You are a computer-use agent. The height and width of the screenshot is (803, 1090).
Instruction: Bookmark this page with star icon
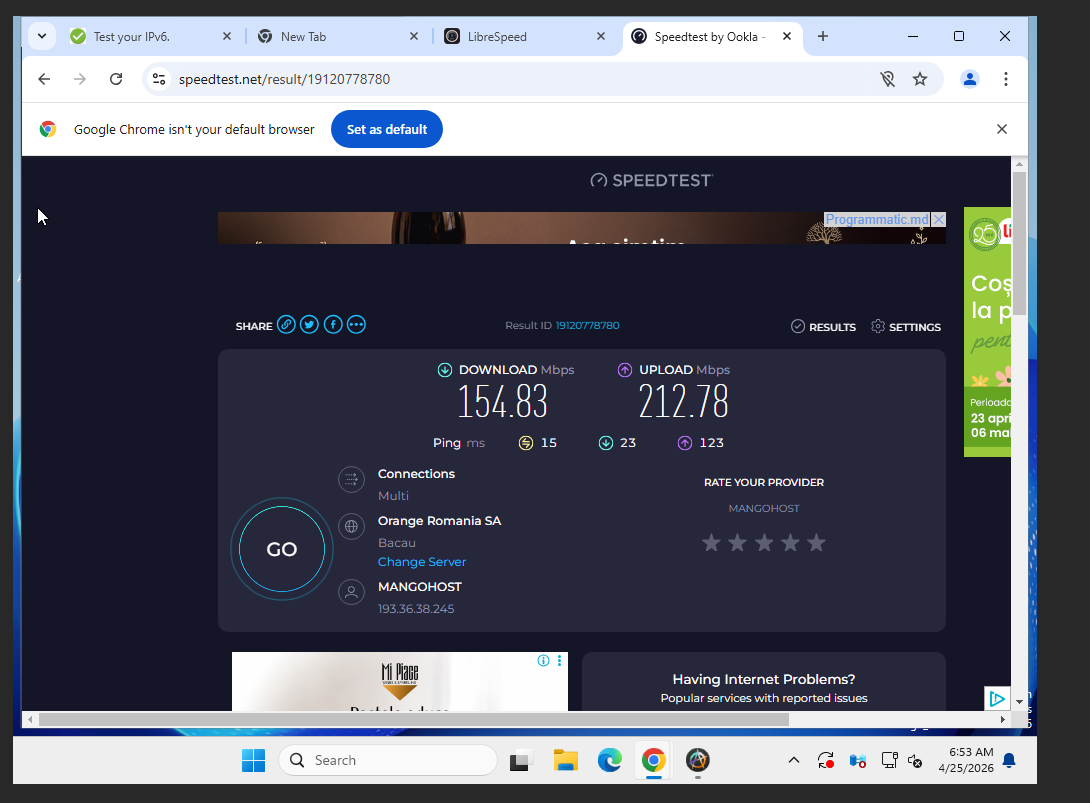(920, 79)
